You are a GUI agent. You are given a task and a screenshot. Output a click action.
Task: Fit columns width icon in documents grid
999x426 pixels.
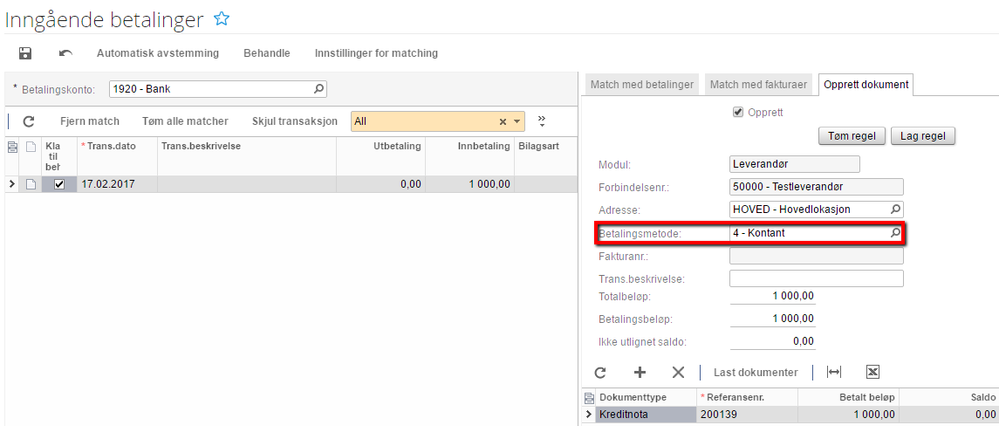(834, 372)
